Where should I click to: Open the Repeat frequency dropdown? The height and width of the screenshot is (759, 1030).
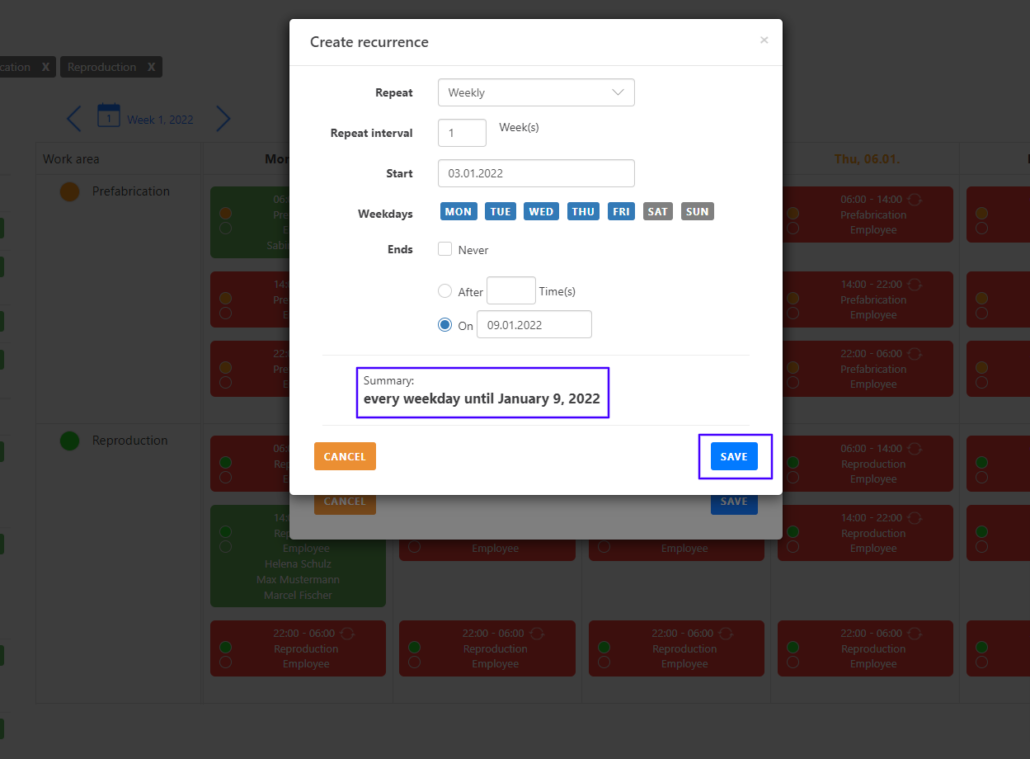(536, 93)
